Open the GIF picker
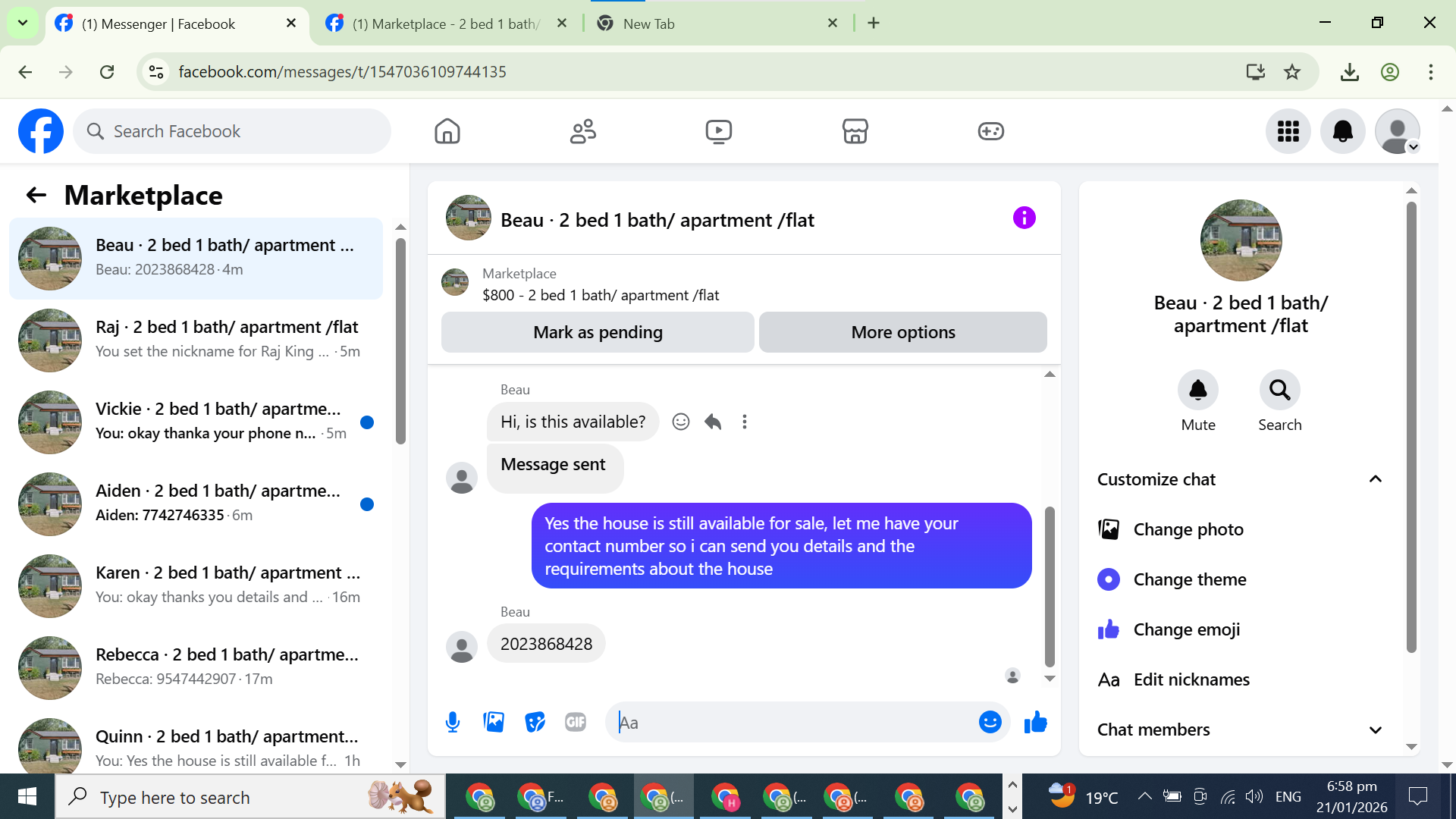This screenshot has width=1456, height=819. coord(576,722)
